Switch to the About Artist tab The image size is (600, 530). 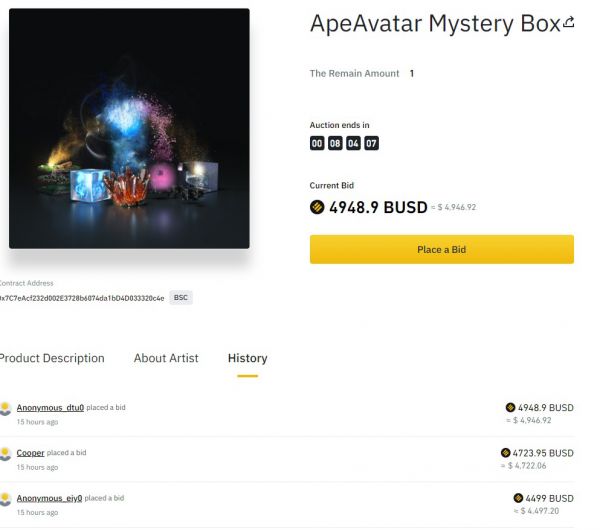(166, 358)
